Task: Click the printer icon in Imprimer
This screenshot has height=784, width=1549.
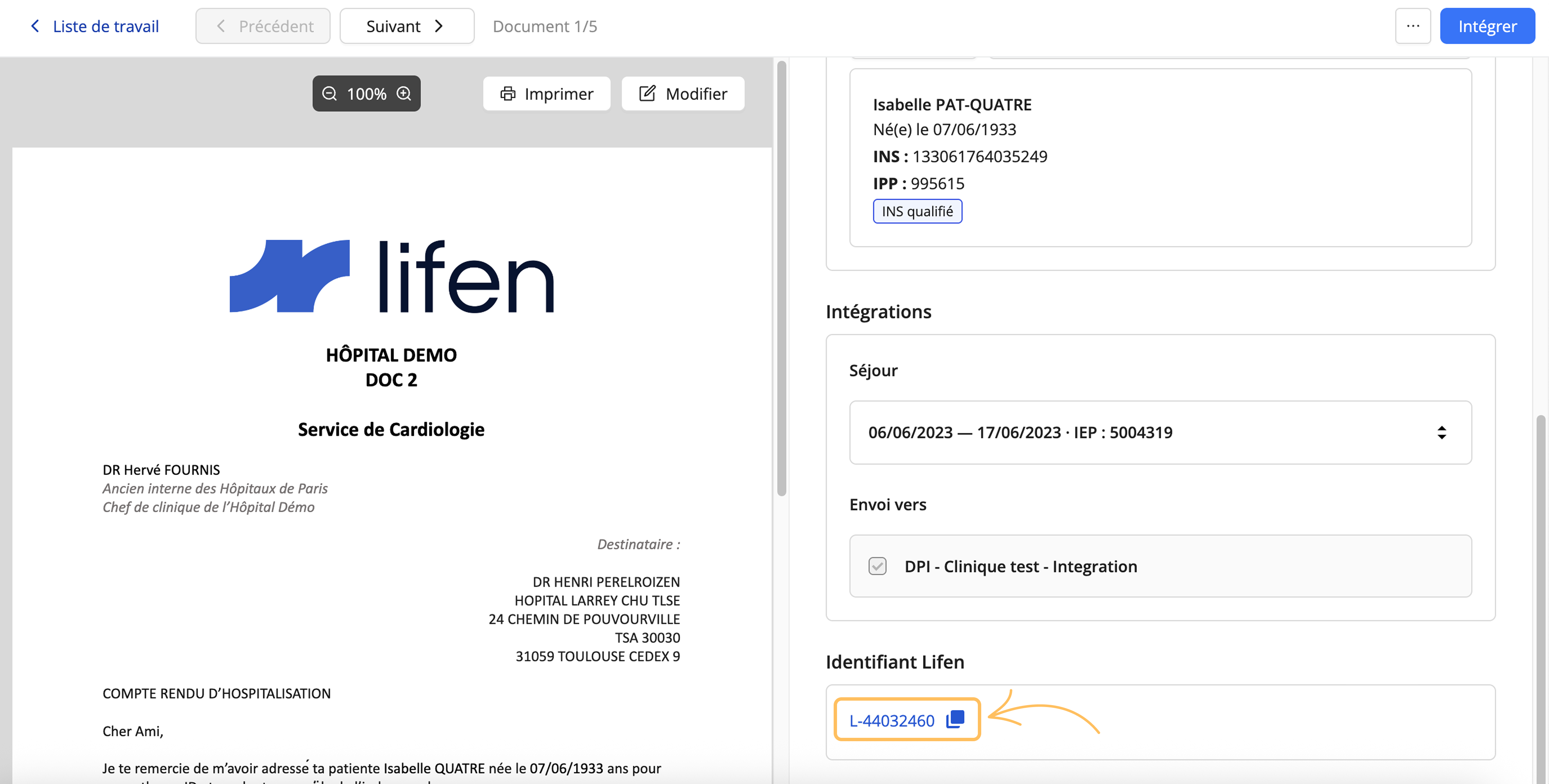Action: pyautogui.click(x=508, y=94)
